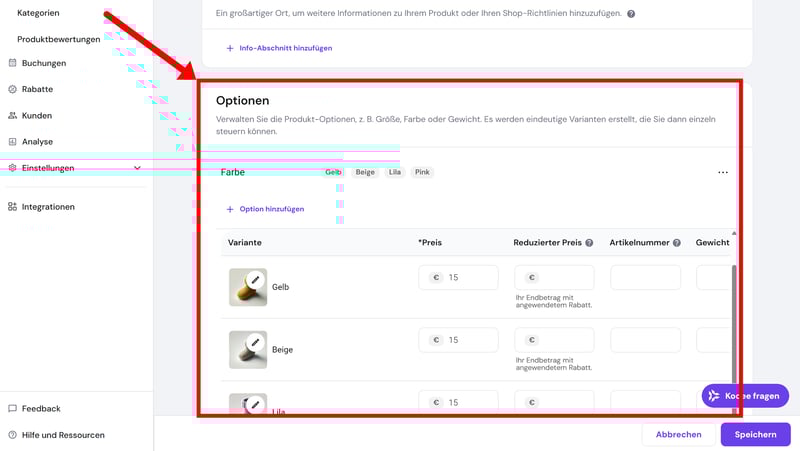Open Einstellungen in the sidebar
The width and height of the screenshot is (800, 451).
click(x=48, y=168)
